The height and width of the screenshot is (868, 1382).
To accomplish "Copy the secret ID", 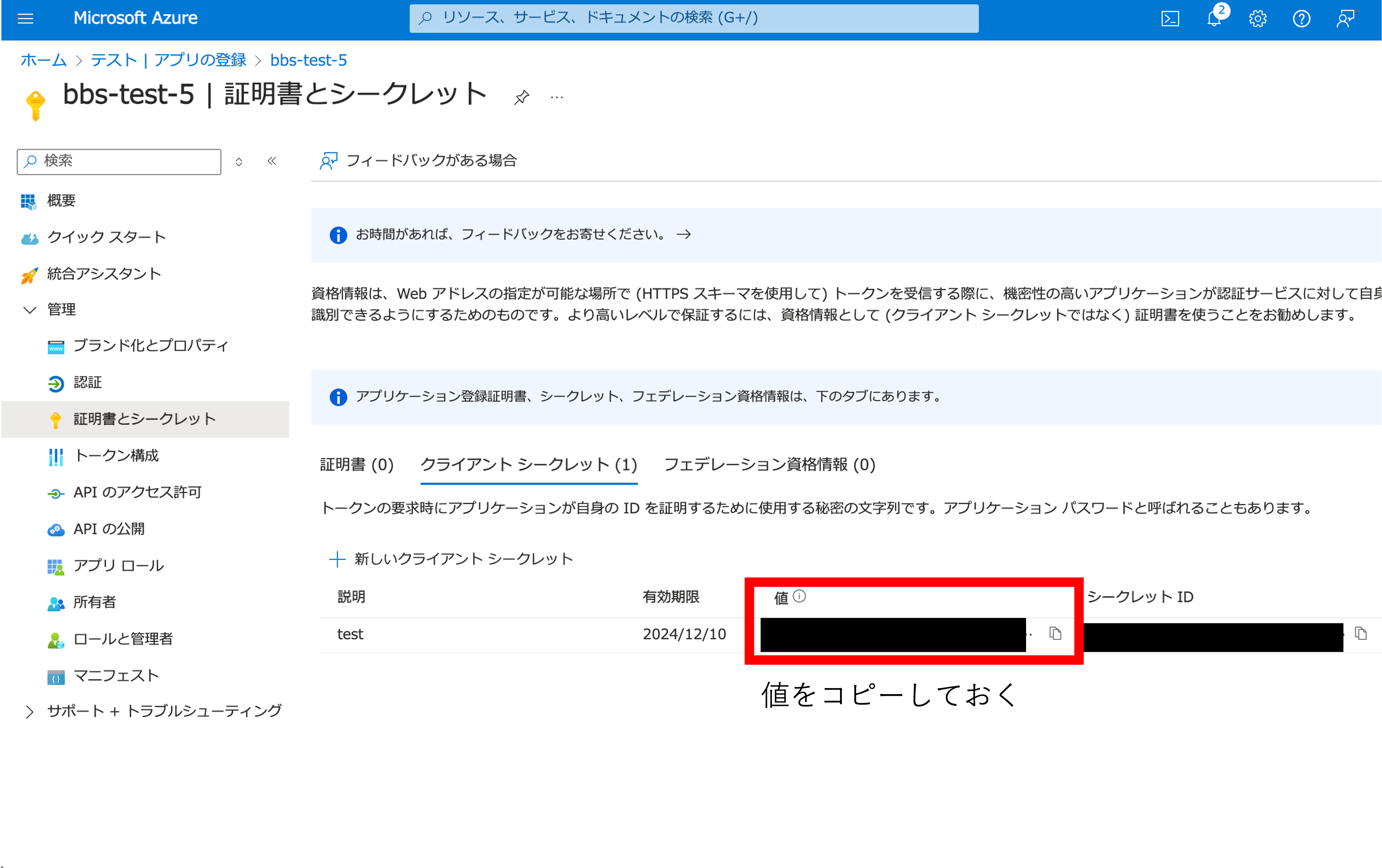I will click(x=1360, y=633).
